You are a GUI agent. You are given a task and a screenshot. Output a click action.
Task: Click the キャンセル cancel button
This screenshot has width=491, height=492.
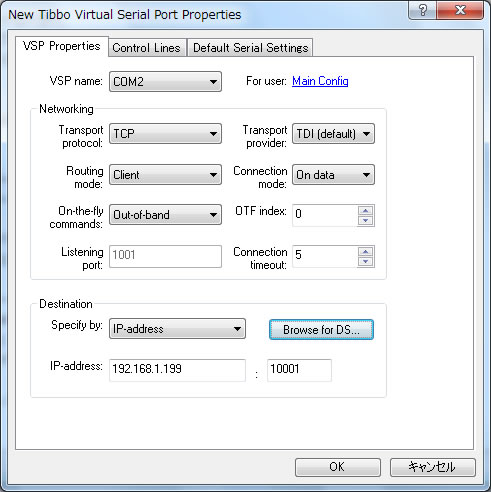point(433,467)
